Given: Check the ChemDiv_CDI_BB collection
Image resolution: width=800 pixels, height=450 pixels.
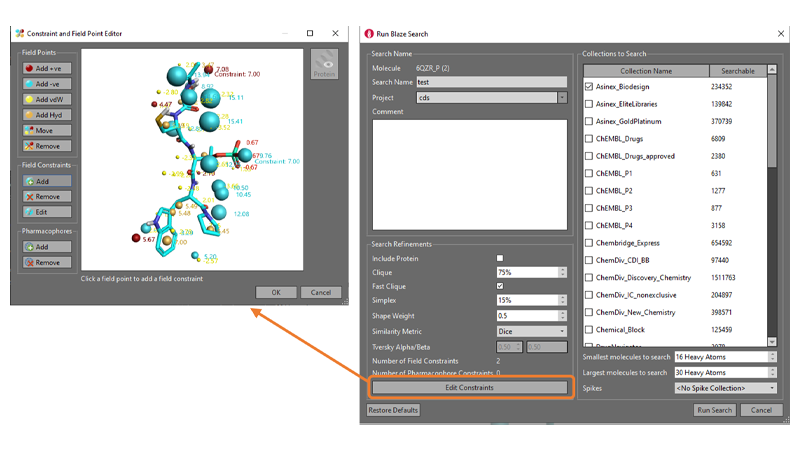Looking at the screenshot, I should point(589,260).
